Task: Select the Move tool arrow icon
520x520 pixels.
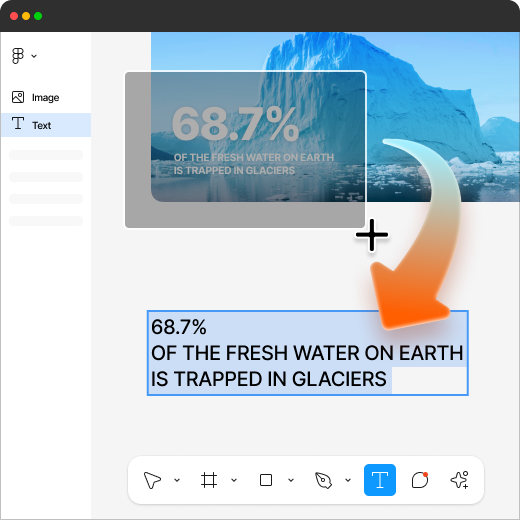Action: (152, 480)
